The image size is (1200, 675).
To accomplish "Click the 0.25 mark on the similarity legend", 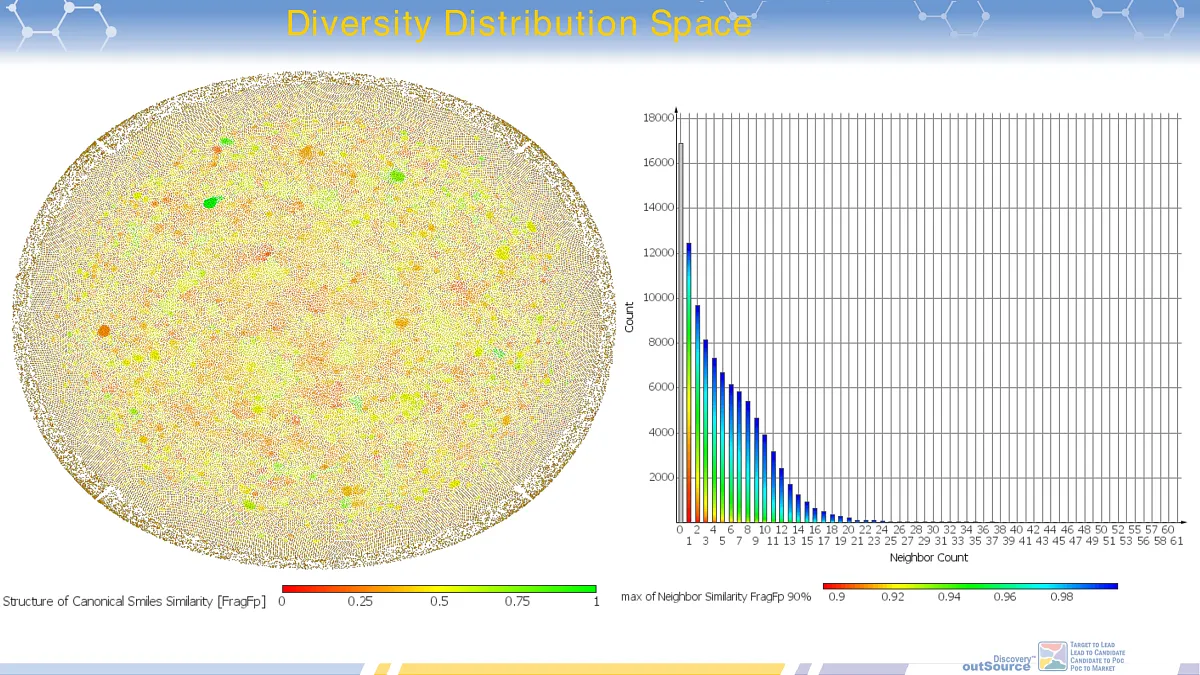I will [x=361, y=602].
